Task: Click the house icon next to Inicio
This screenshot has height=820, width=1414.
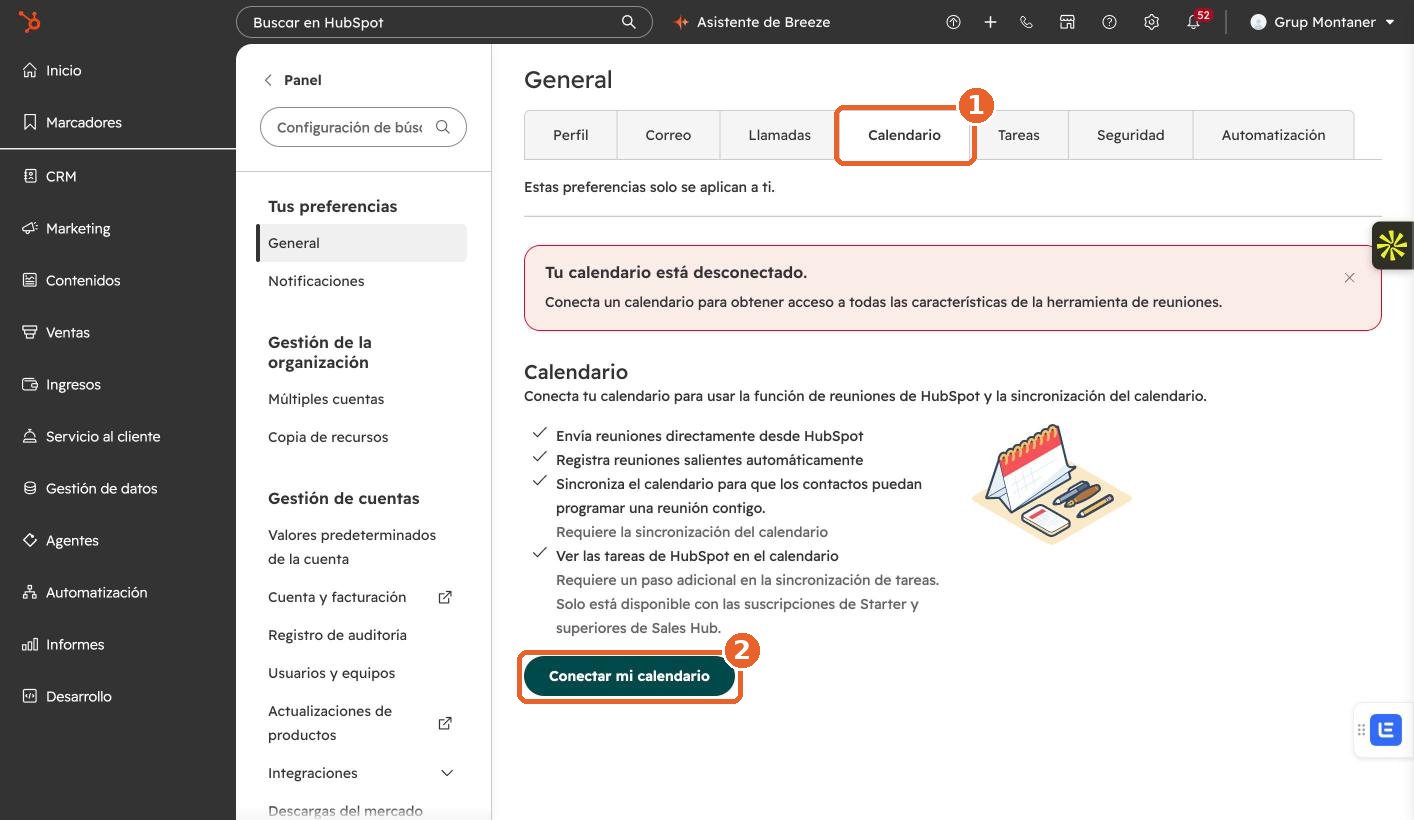Action: [x=30, y=70]
